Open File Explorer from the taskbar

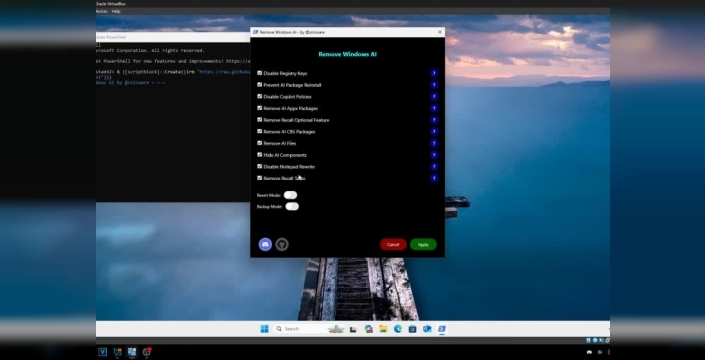(383, 329)
